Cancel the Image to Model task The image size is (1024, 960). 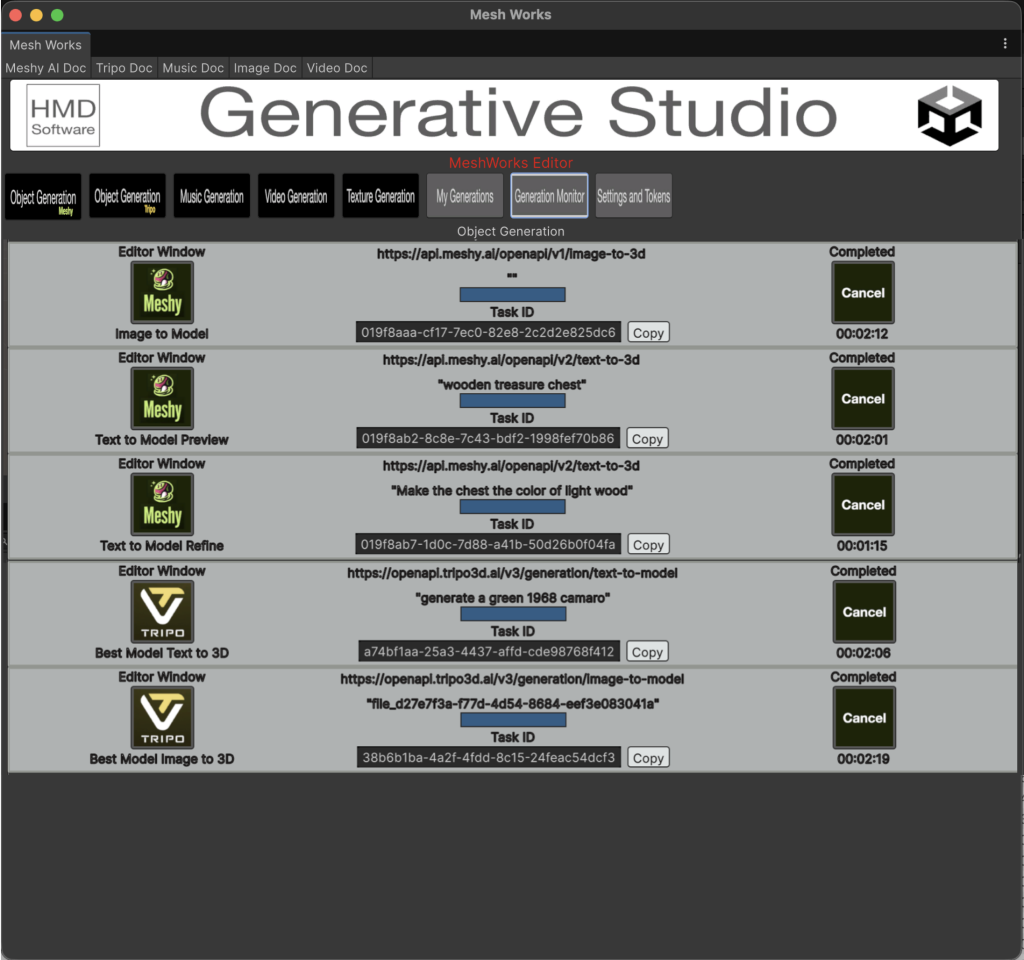coord(863,293)
